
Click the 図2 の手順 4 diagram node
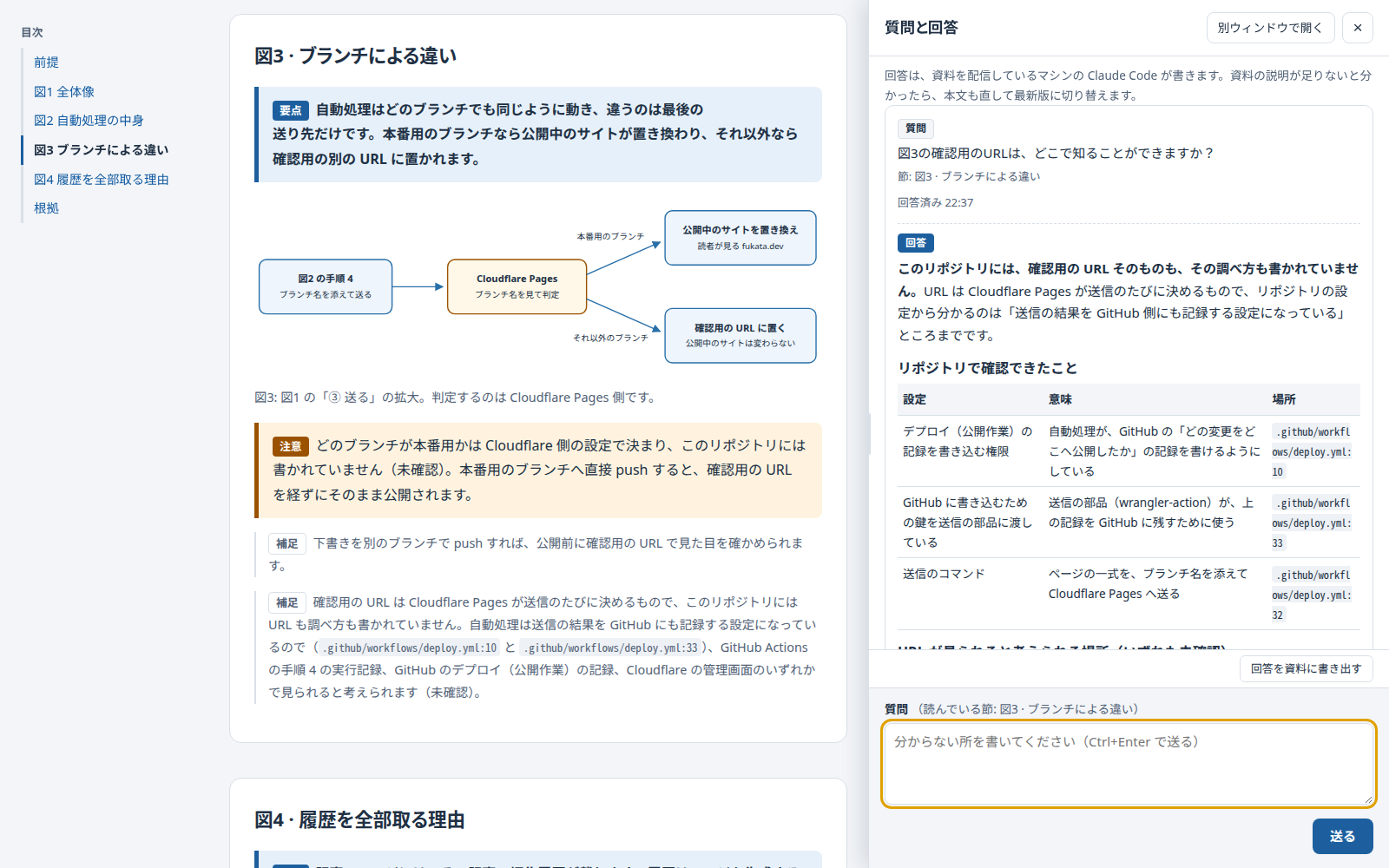(x=326, y=286)
